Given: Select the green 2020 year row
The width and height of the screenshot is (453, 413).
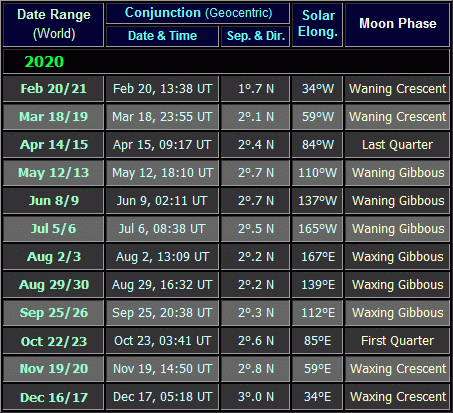Looking at the screenshot, I should (226, 61).
